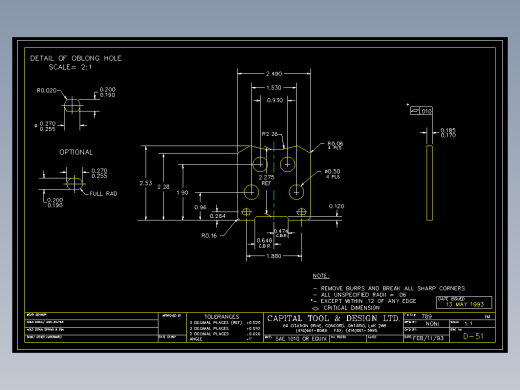The image size is (520, 390).
Task: Click the 'SAE 1010 OR EQUIV.' material entry
Action: coord(301,339)
